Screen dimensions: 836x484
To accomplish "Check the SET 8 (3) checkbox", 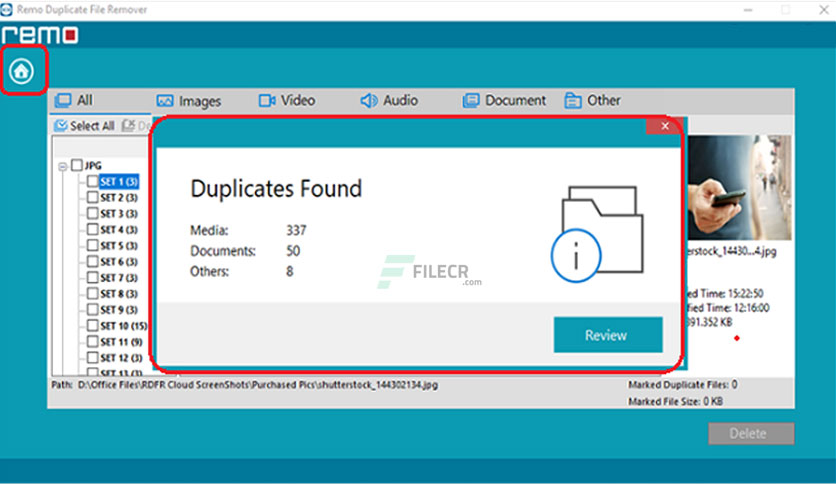I will click(x=92, y=293).
